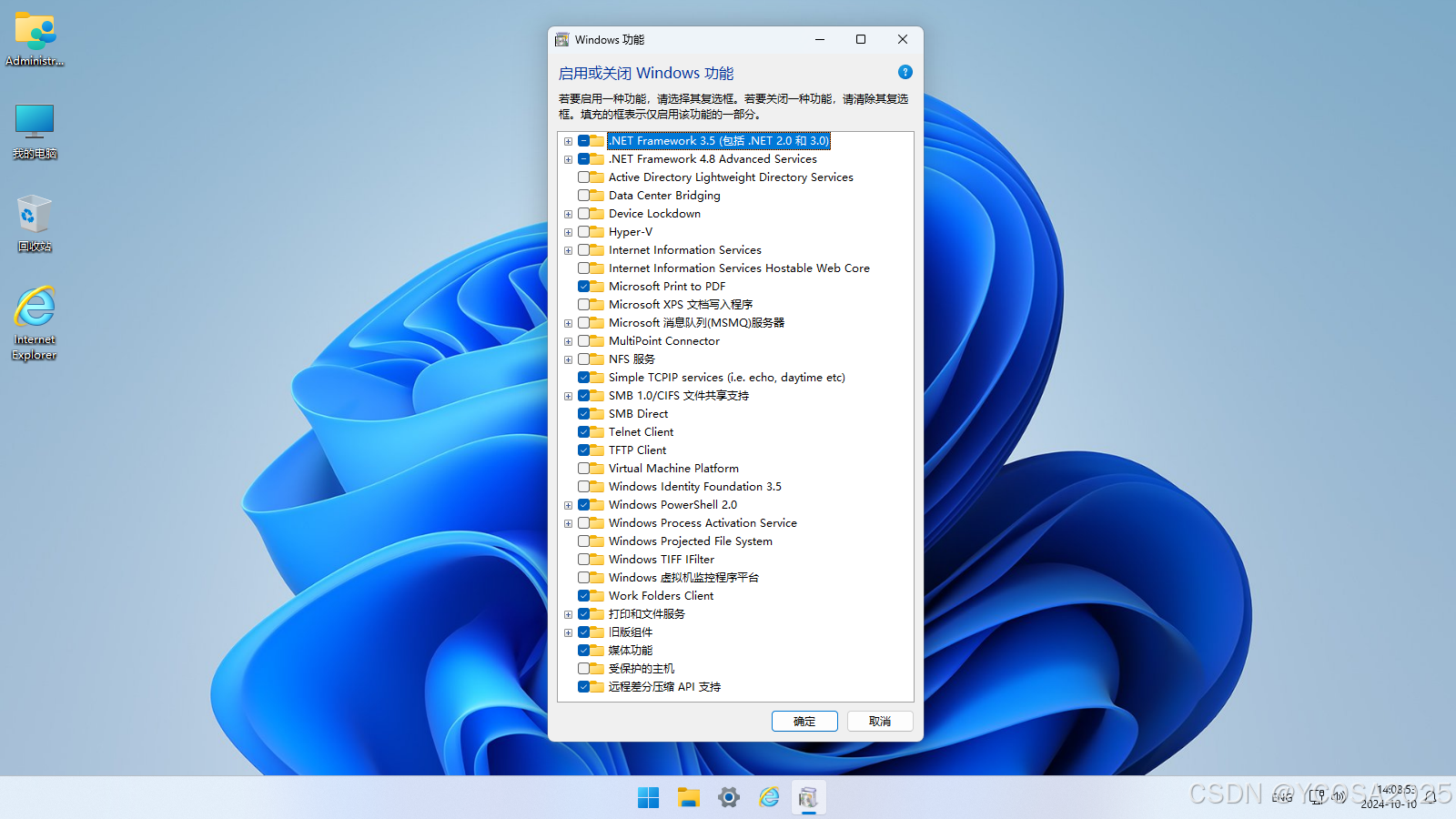This screenshot has height=819, width=1456.
Task: Uncheck SMB Direct checkbox
Action: [583, 414]
